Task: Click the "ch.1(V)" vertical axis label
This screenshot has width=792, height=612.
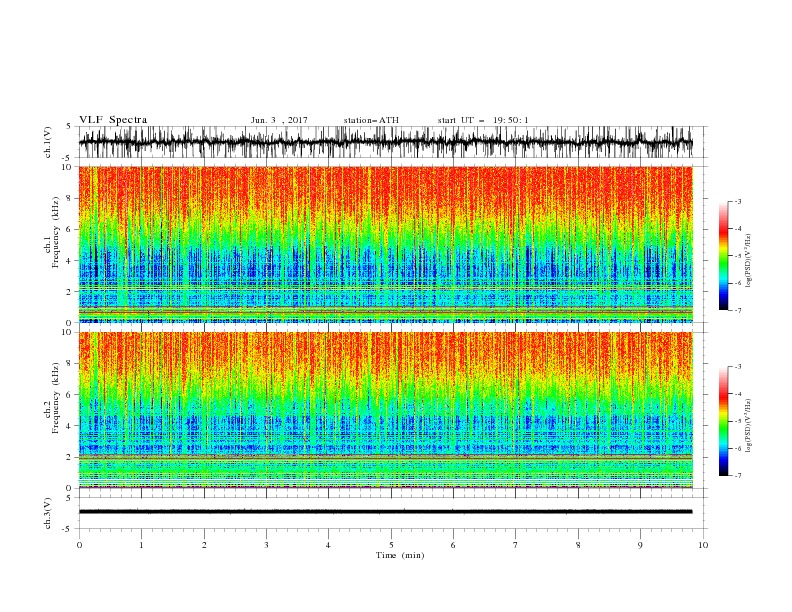Action: [48, 142]
